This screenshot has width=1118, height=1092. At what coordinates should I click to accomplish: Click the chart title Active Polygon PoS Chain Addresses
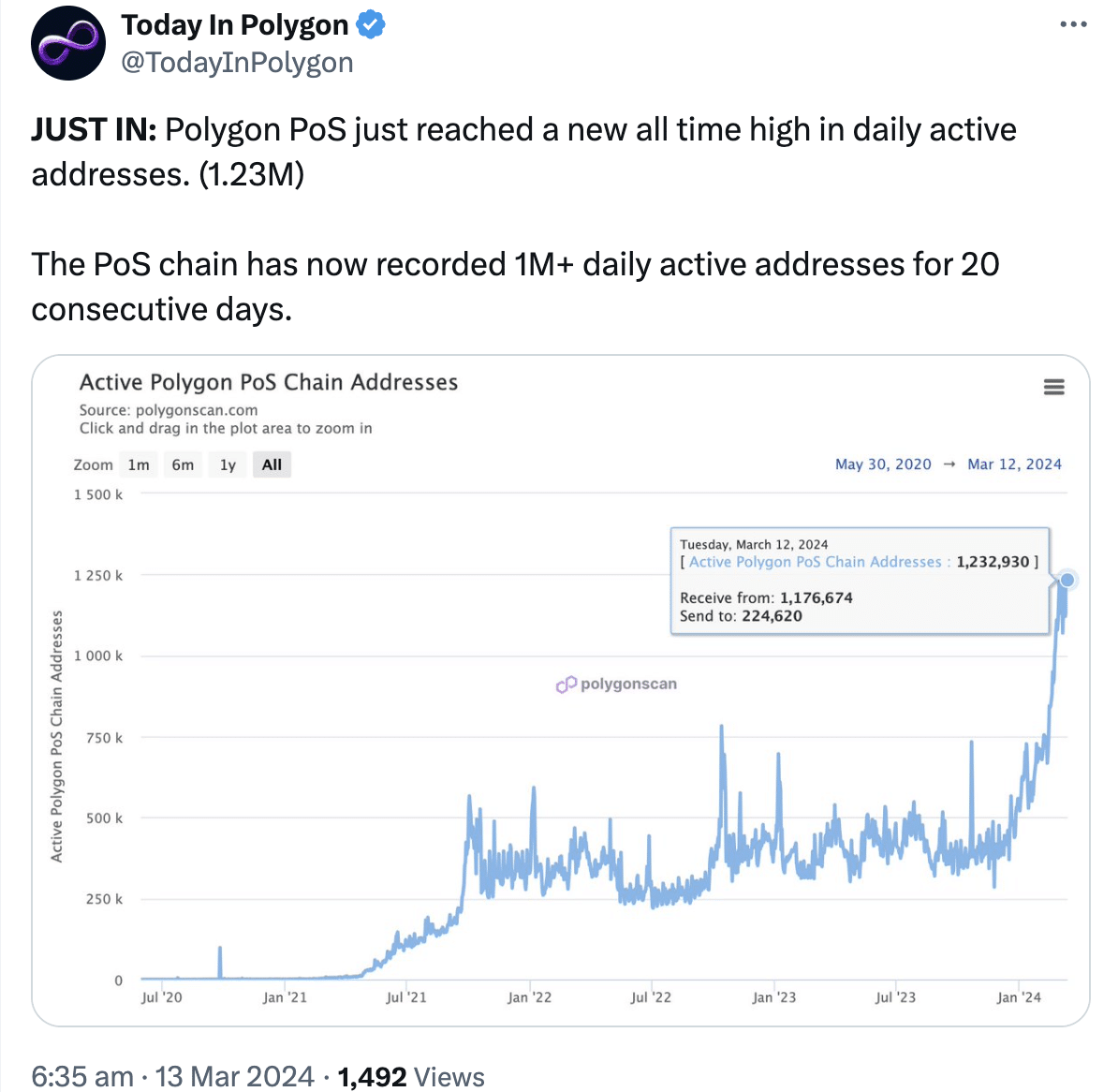[268, 382]
